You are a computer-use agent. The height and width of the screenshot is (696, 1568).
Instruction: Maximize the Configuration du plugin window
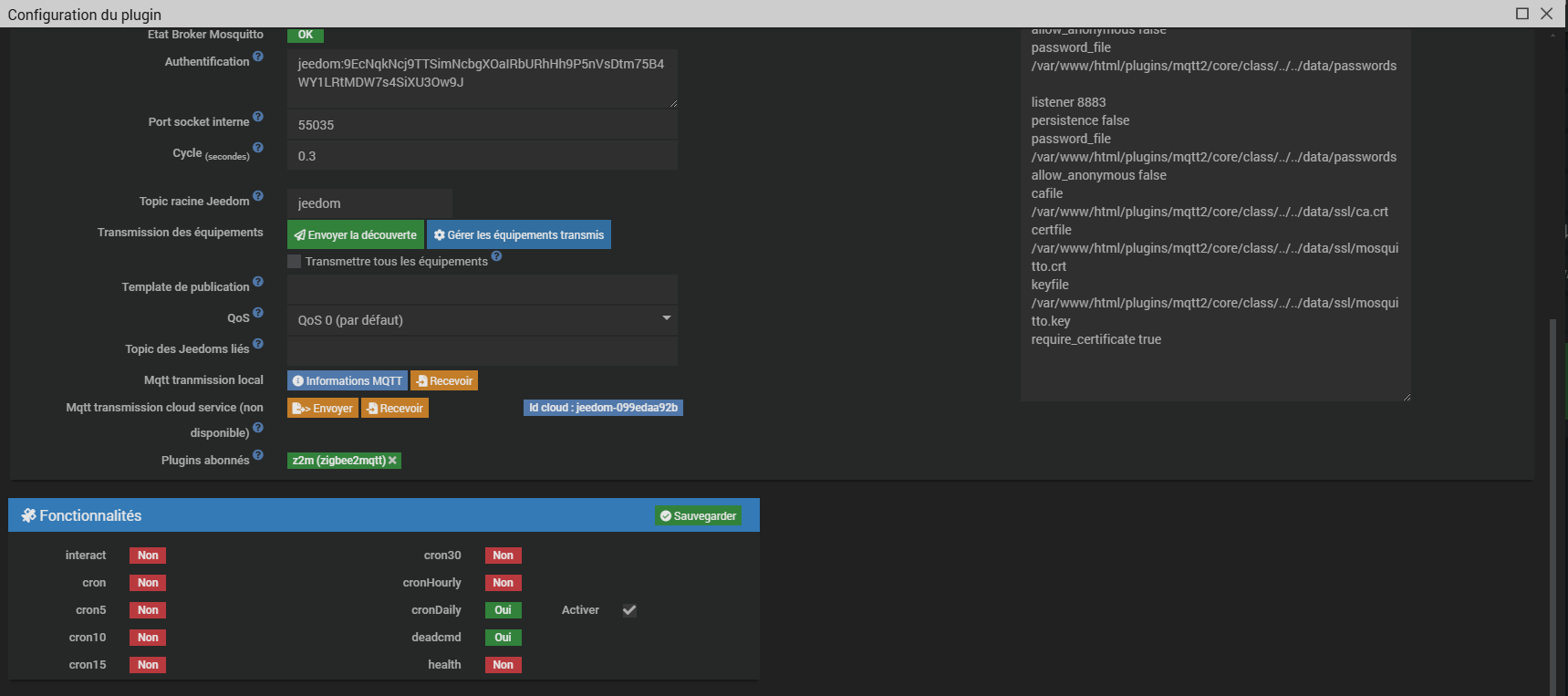click(1522, 14)
